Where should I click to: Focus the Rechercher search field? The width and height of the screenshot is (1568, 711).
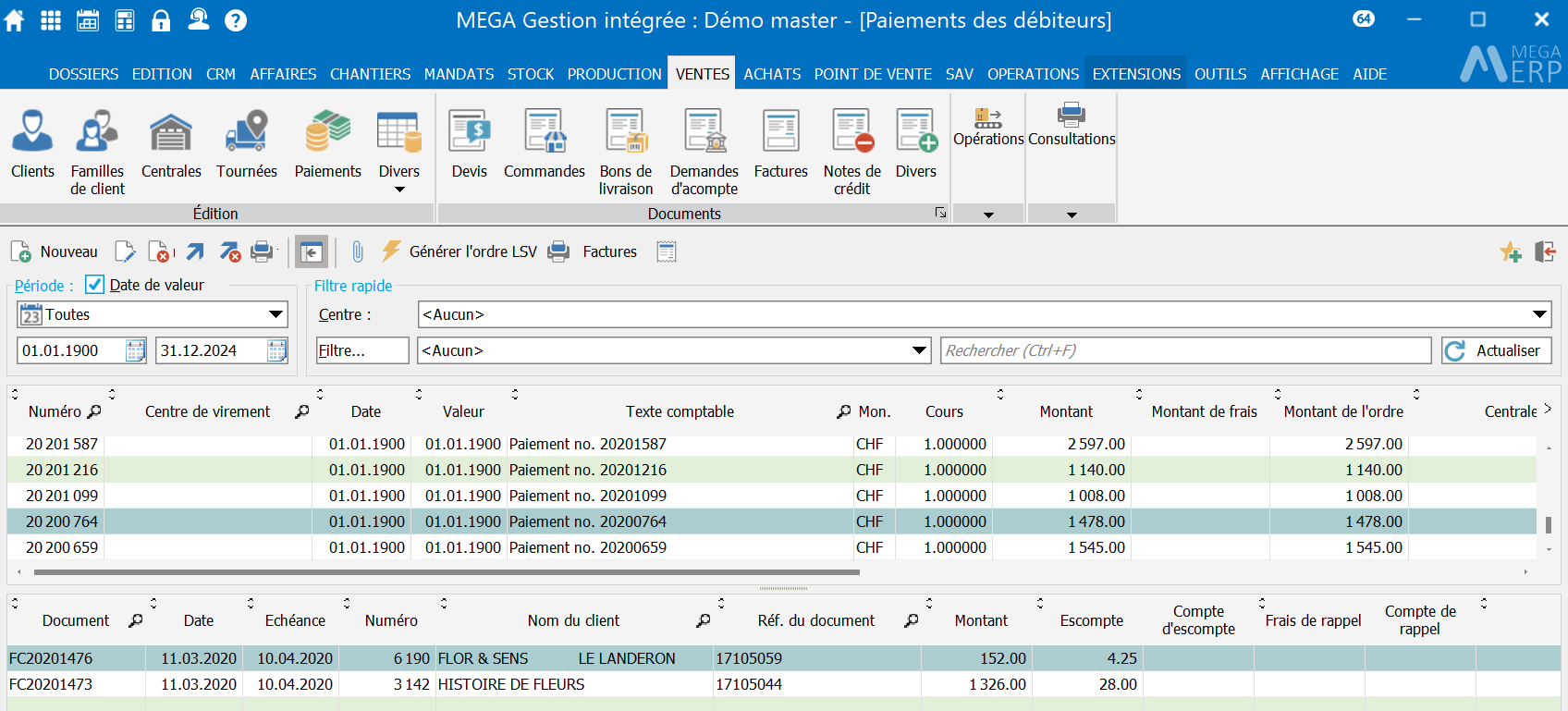tap(1185, 350)
